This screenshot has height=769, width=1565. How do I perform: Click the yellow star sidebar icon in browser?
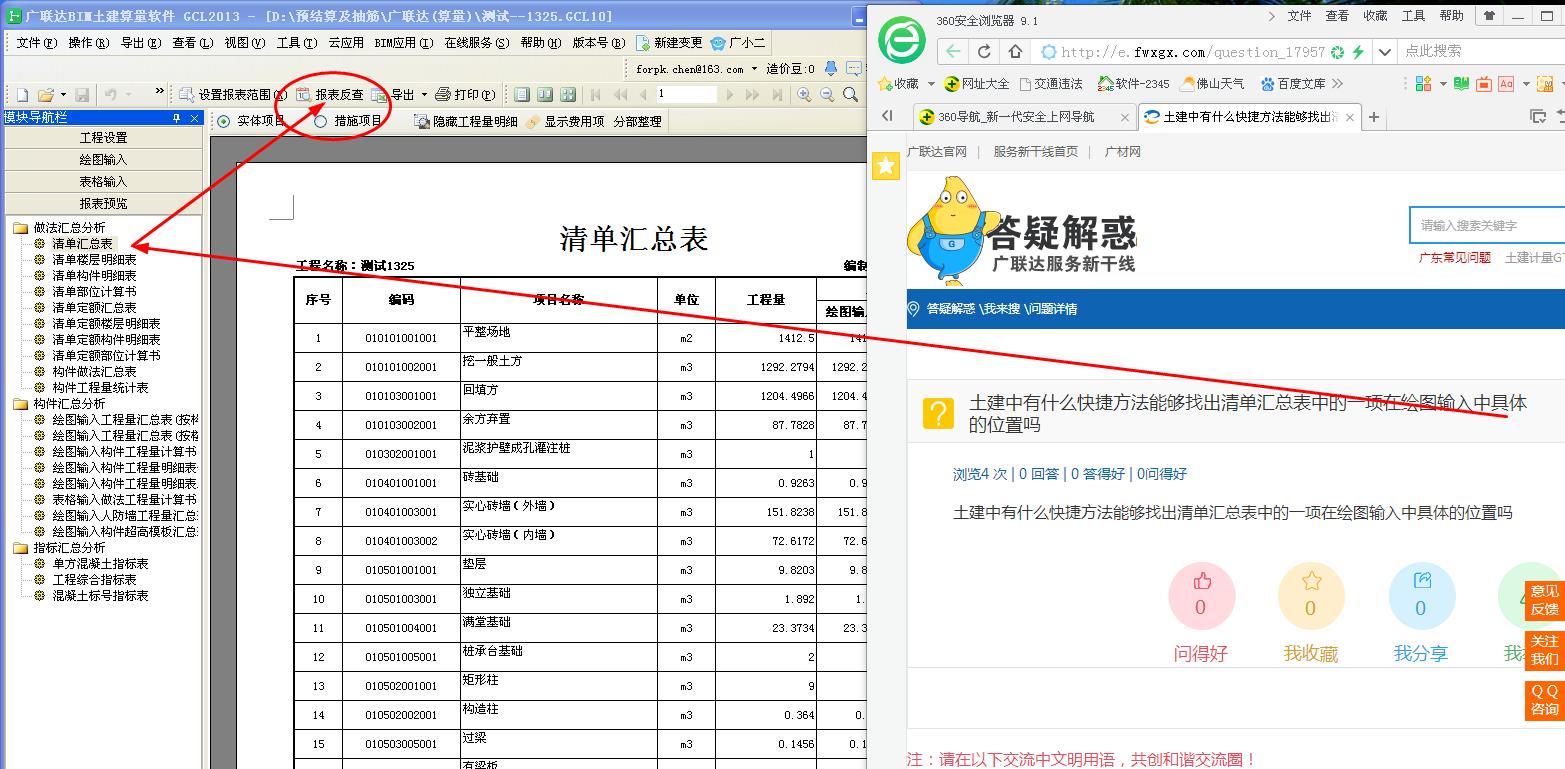[886, 166]
